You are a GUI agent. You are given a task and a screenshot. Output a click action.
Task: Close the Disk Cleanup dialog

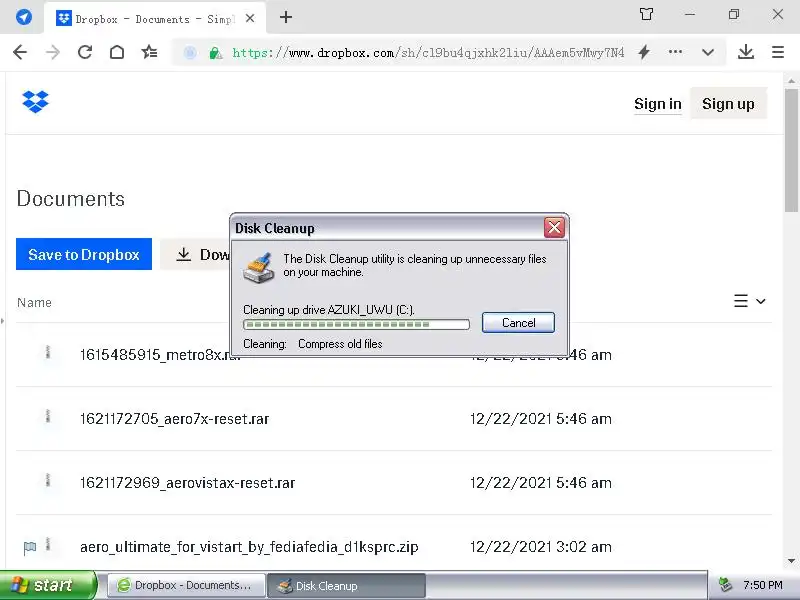click(554, 228)
